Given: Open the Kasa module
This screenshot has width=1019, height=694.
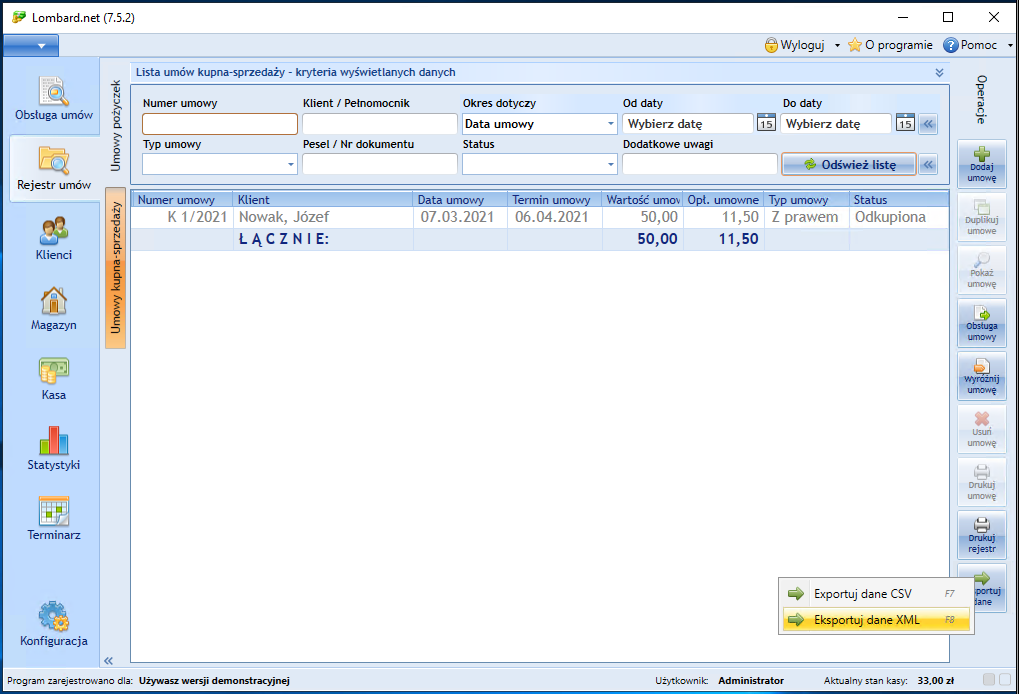Looking at the screenshot, I should pyautogui.click(x=52, y=378).
